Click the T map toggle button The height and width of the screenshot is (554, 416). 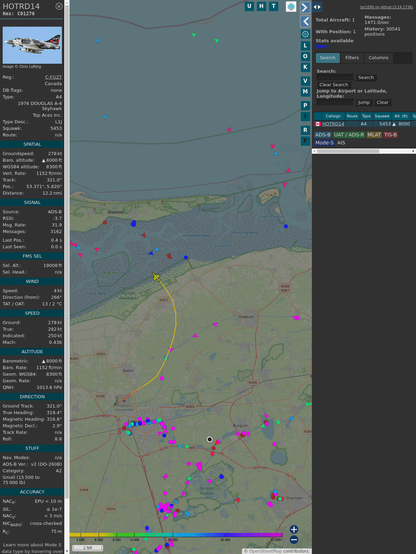pyautogui.click(x=274, y=6)
